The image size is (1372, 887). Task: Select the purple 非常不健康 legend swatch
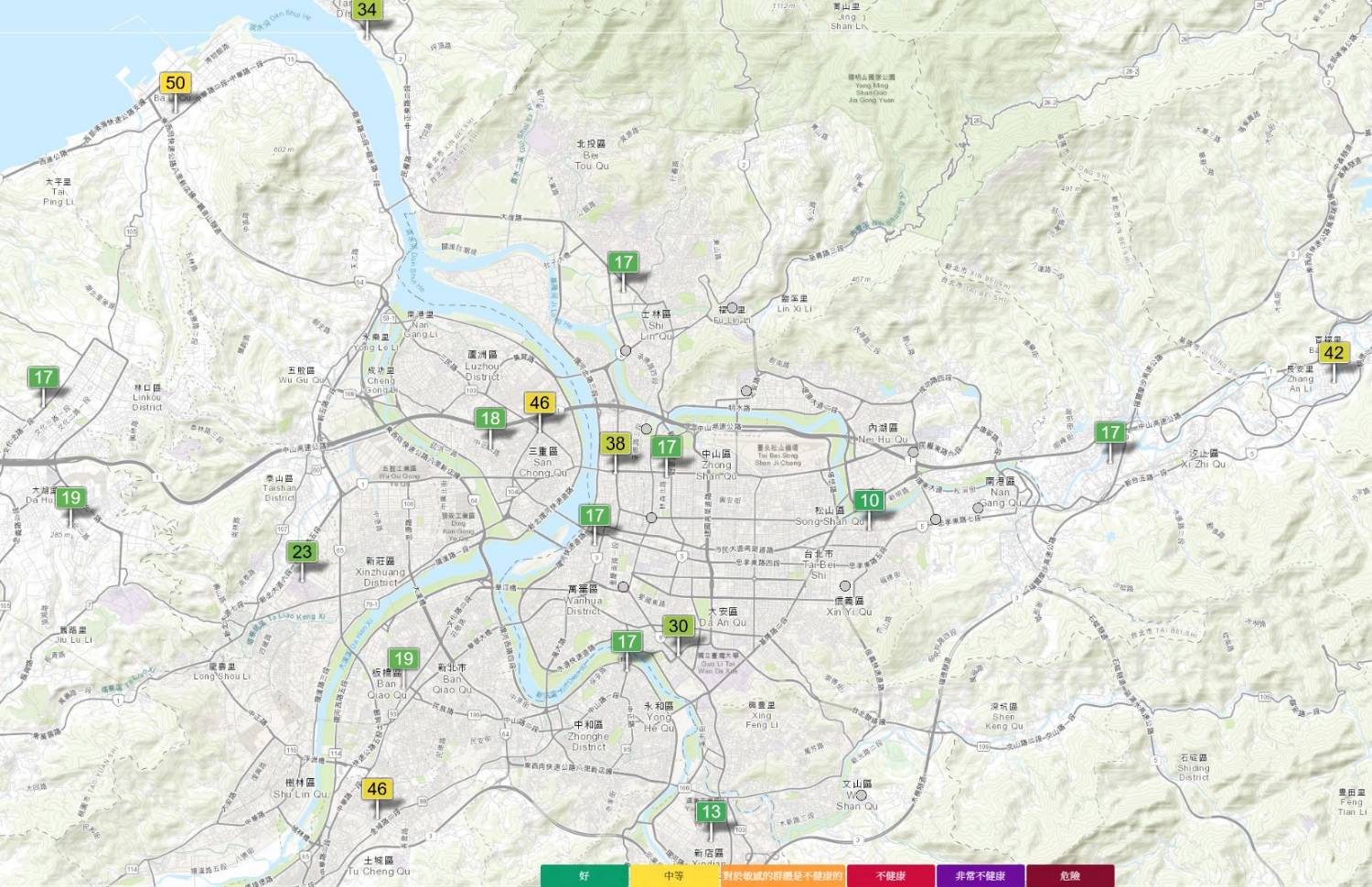tap(980, 876)
